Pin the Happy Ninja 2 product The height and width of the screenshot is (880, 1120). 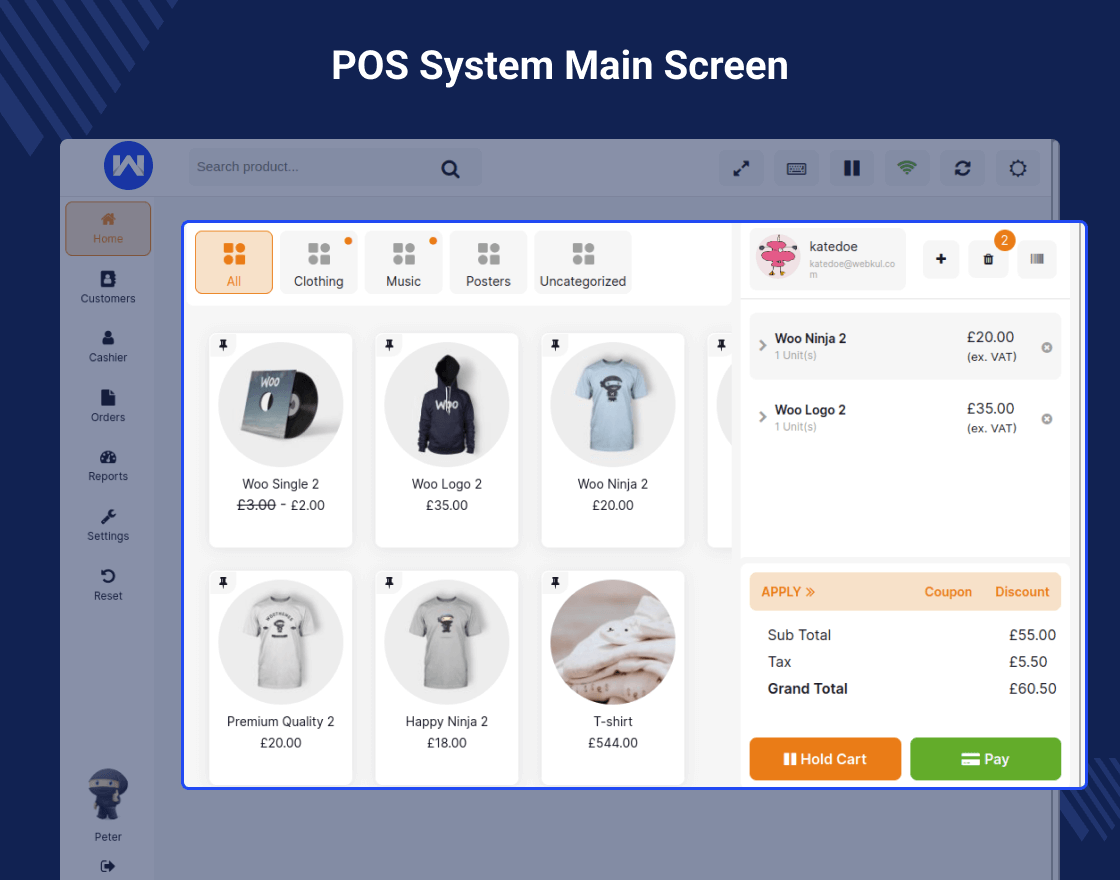(389, 582)
